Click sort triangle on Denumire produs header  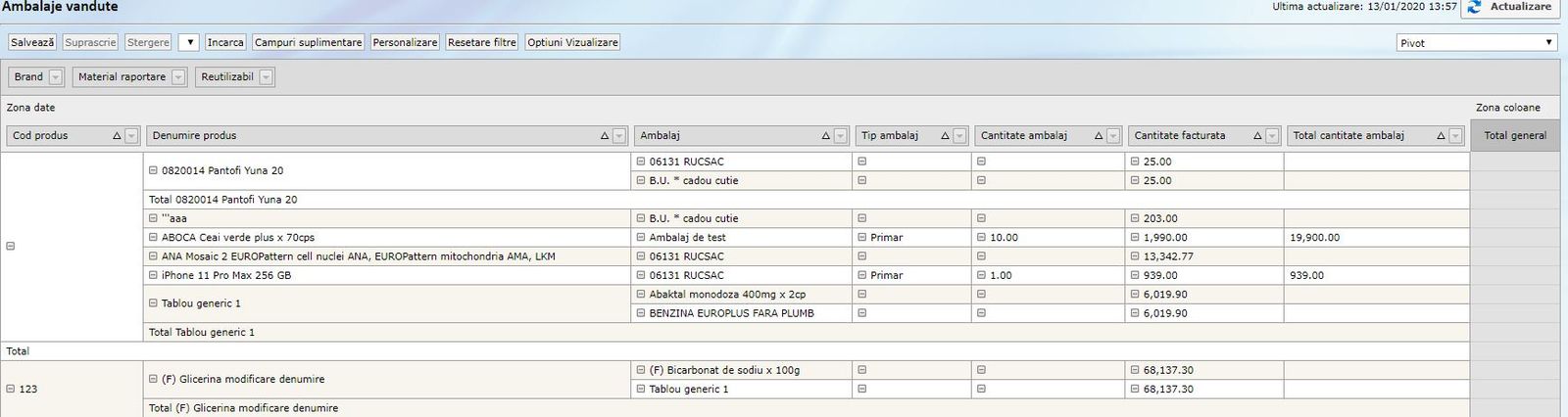tap(604, 136)
